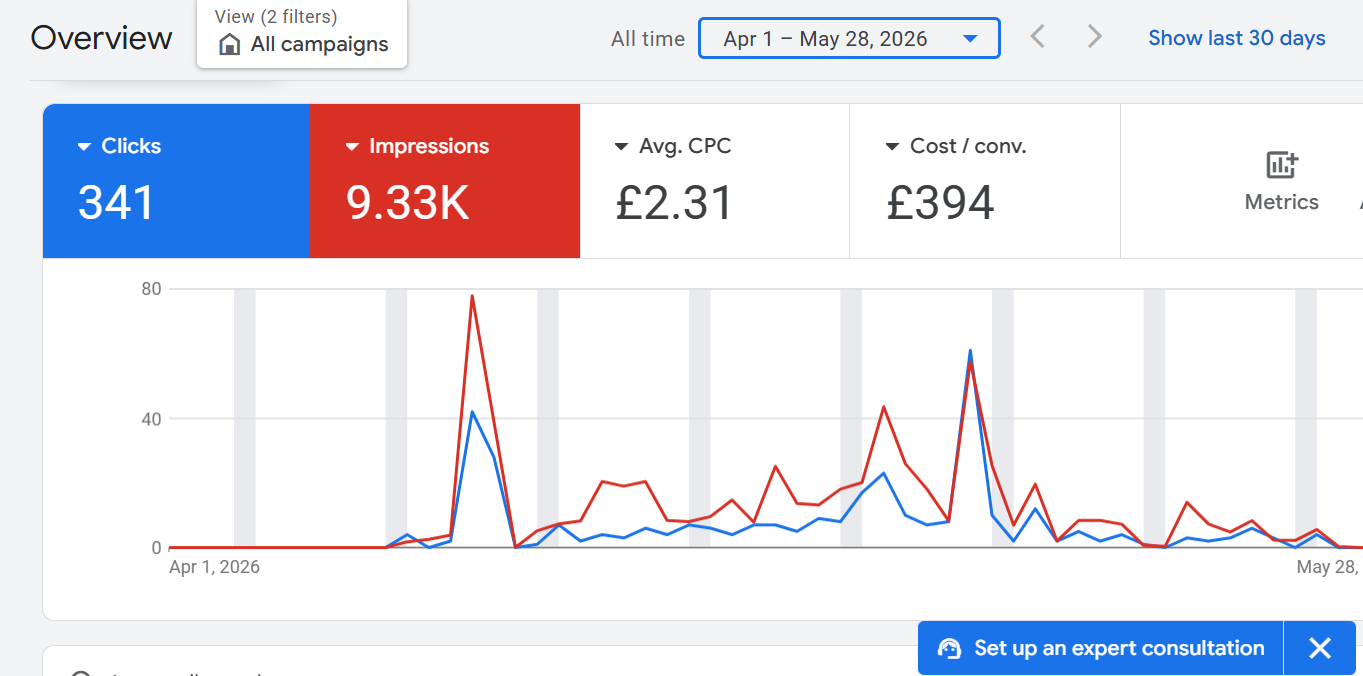The width and height of the screenshot is (1363, 676).
Task: Click the Overview page heading
Action: pos(101,38)
